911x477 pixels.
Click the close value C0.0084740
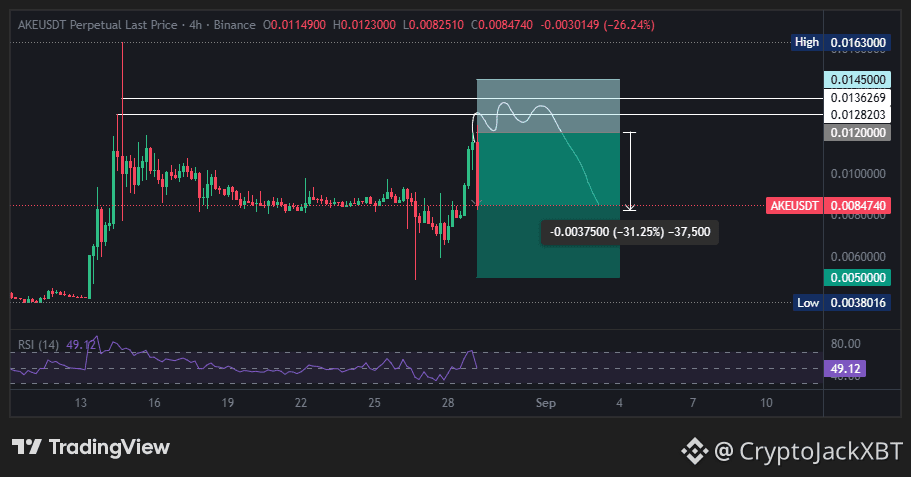click(x=502, y=25)
